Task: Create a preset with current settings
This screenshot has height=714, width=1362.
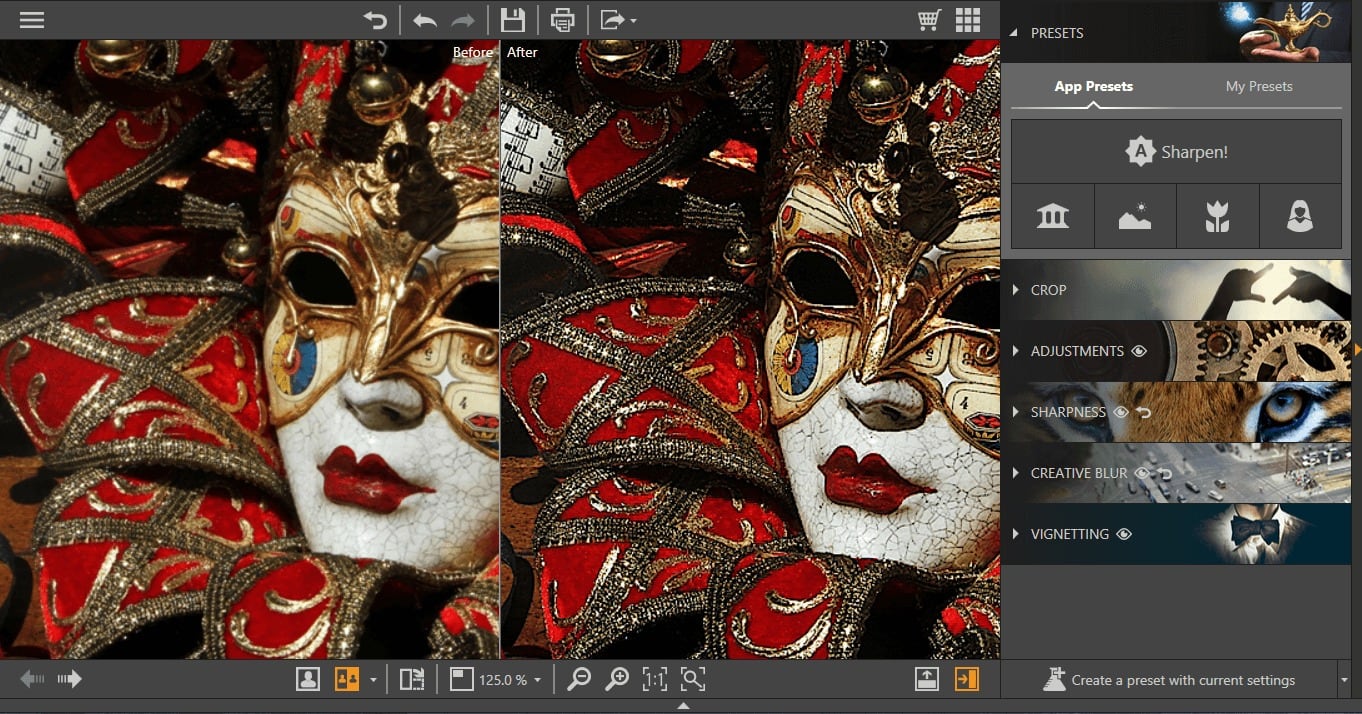Action: point(1169,680)
